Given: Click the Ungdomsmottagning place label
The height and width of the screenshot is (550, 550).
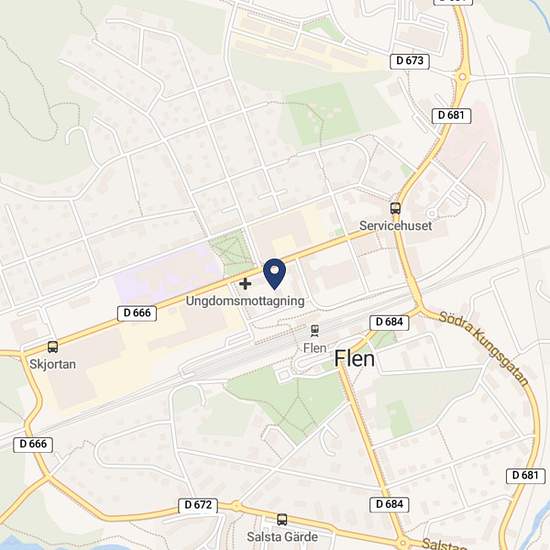Looking at the screenshot, I should coord(245,301).
